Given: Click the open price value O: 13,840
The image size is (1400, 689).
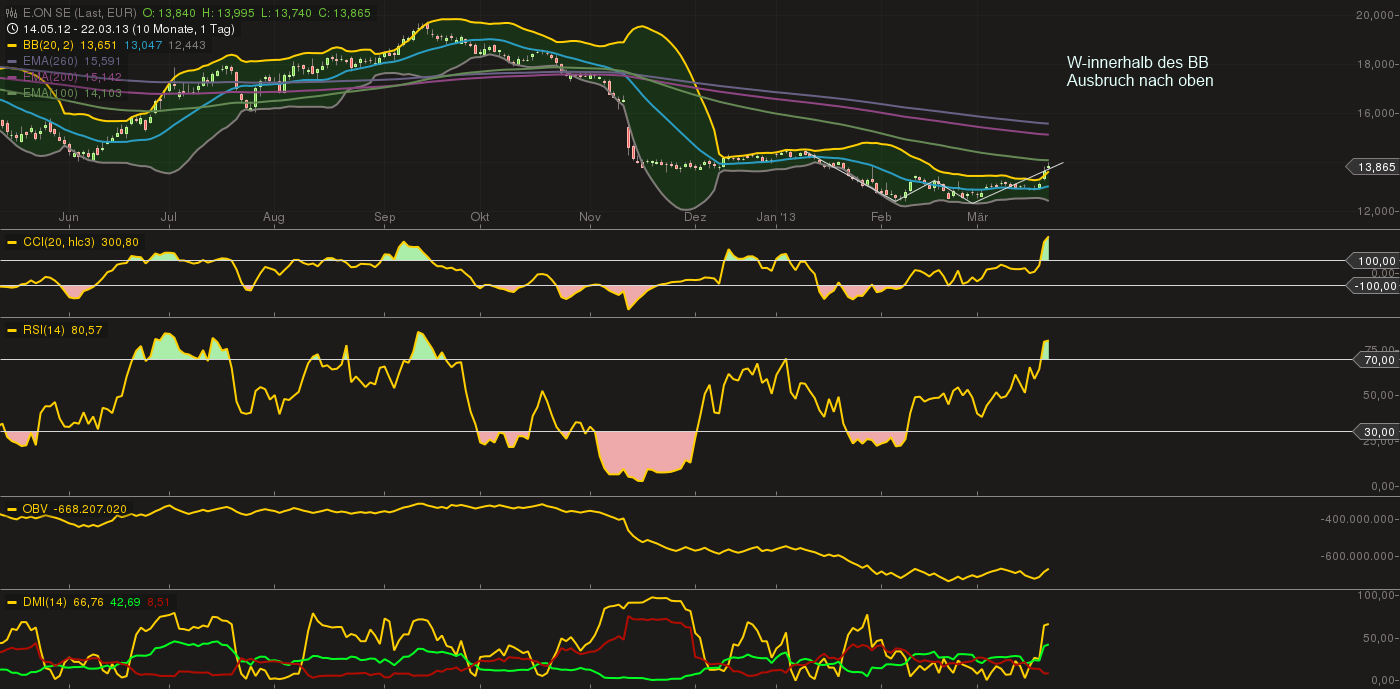Looking at the screenshot, I should [x=169, y=13].
